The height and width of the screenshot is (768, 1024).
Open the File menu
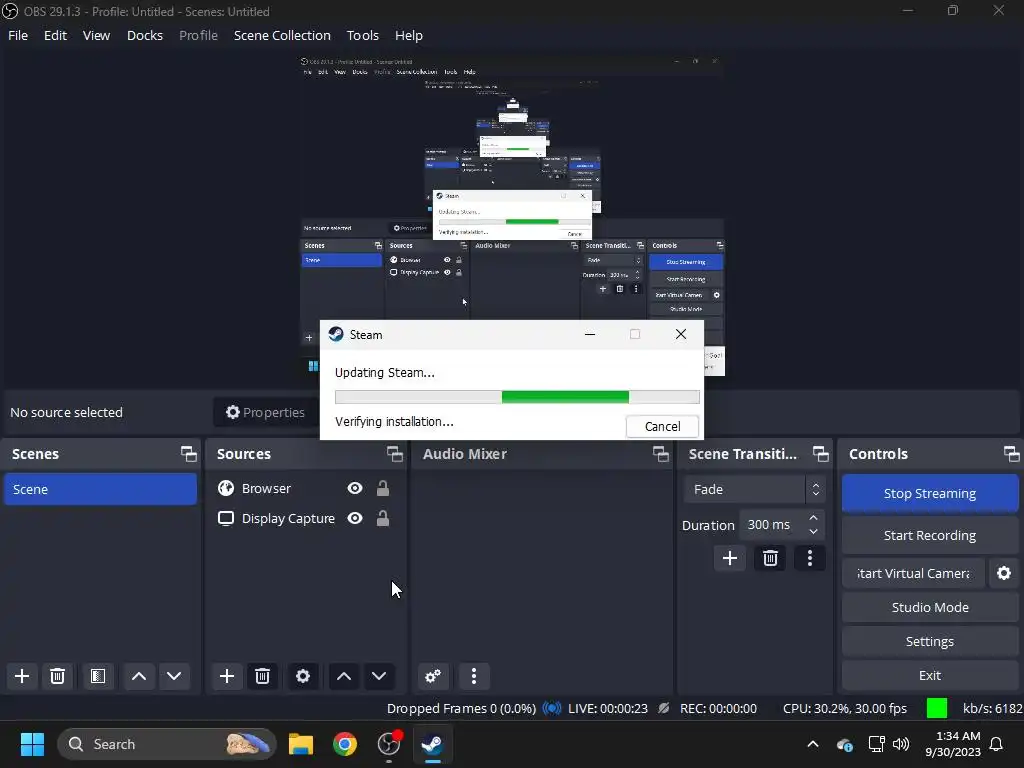click(x=18, y=35)
